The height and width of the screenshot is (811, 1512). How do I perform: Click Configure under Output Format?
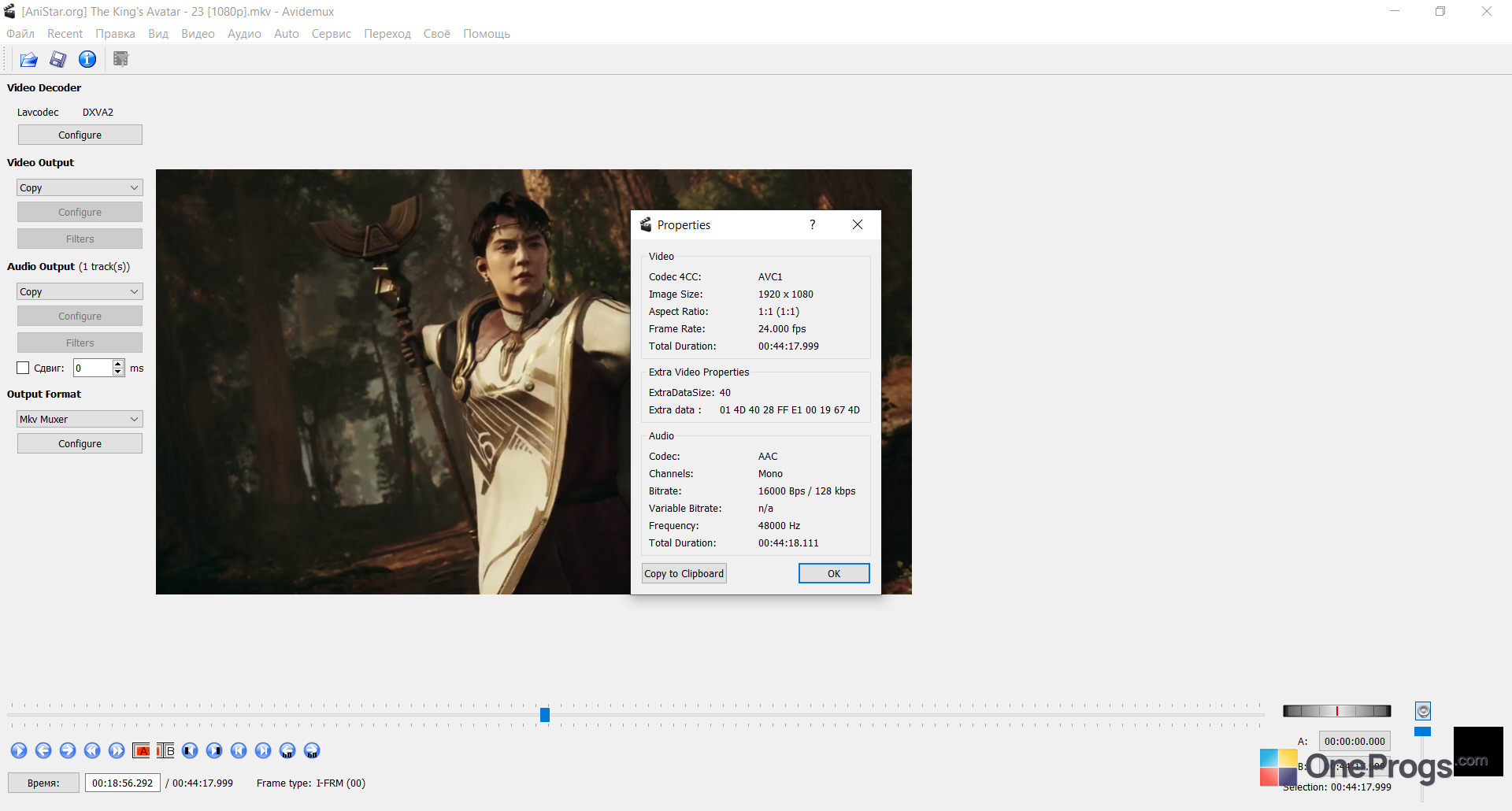coord(80,443)
